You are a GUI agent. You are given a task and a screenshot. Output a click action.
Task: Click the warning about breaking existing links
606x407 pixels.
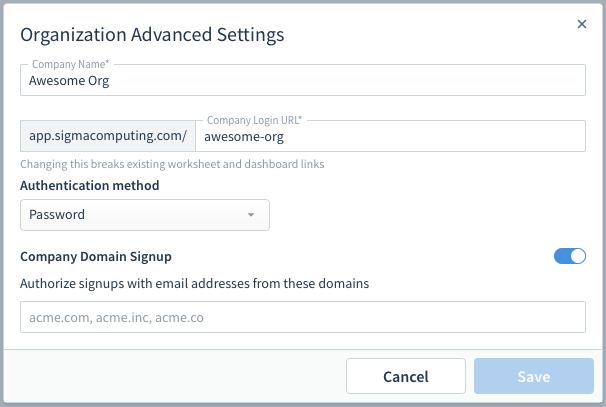point(172,164)
